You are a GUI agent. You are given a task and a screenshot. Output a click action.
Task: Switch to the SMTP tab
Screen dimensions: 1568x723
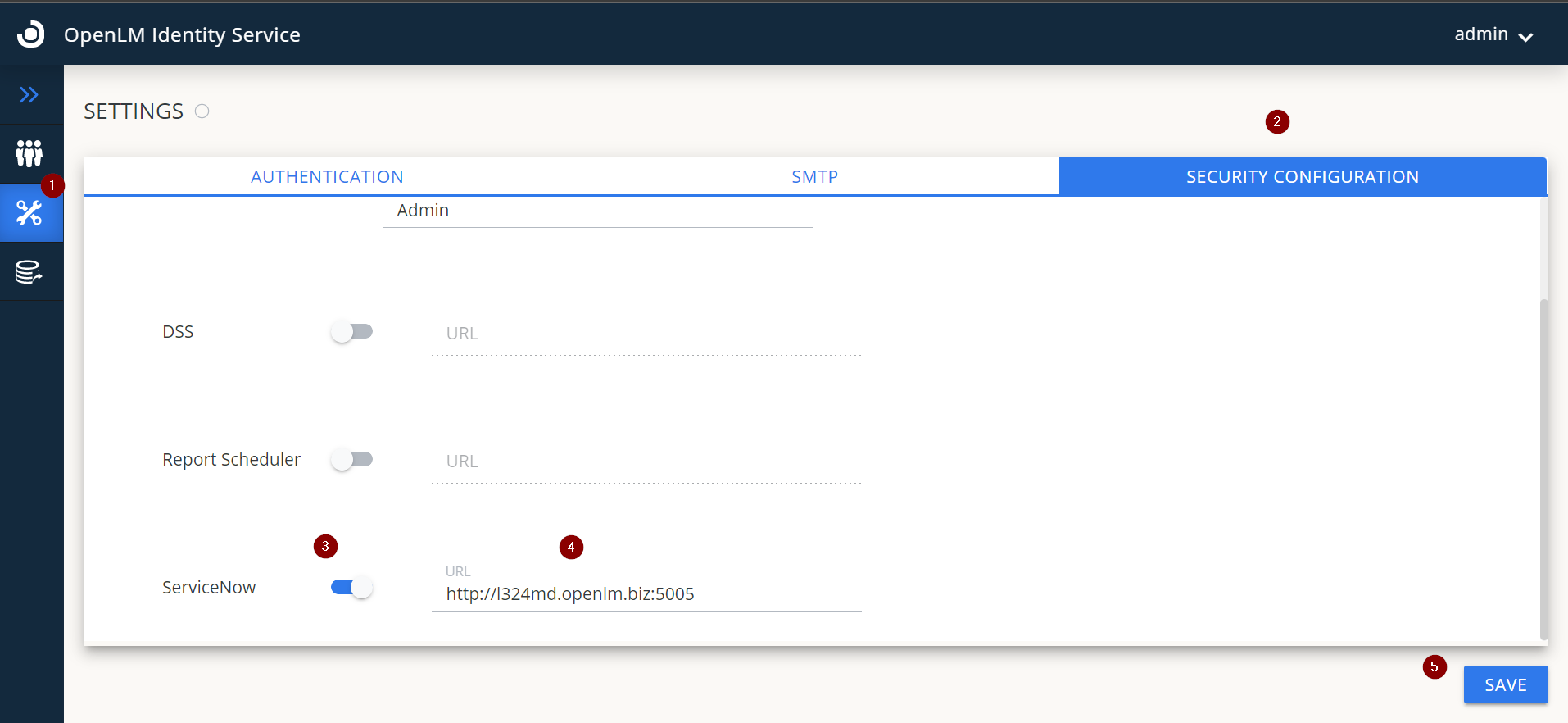(814, 177)
